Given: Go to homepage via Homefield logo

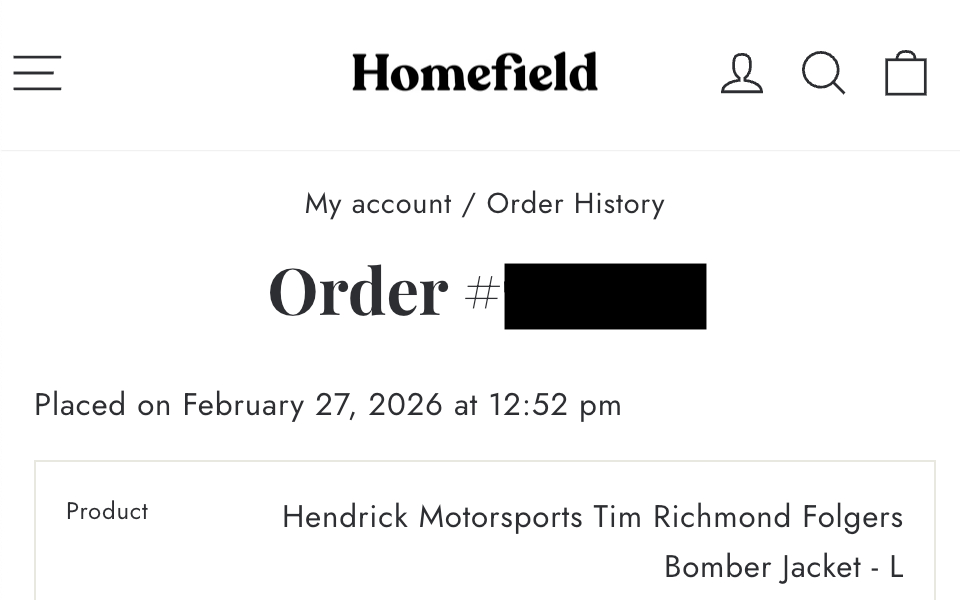Looking at the screenshot, I should click(x=474, y=73).
